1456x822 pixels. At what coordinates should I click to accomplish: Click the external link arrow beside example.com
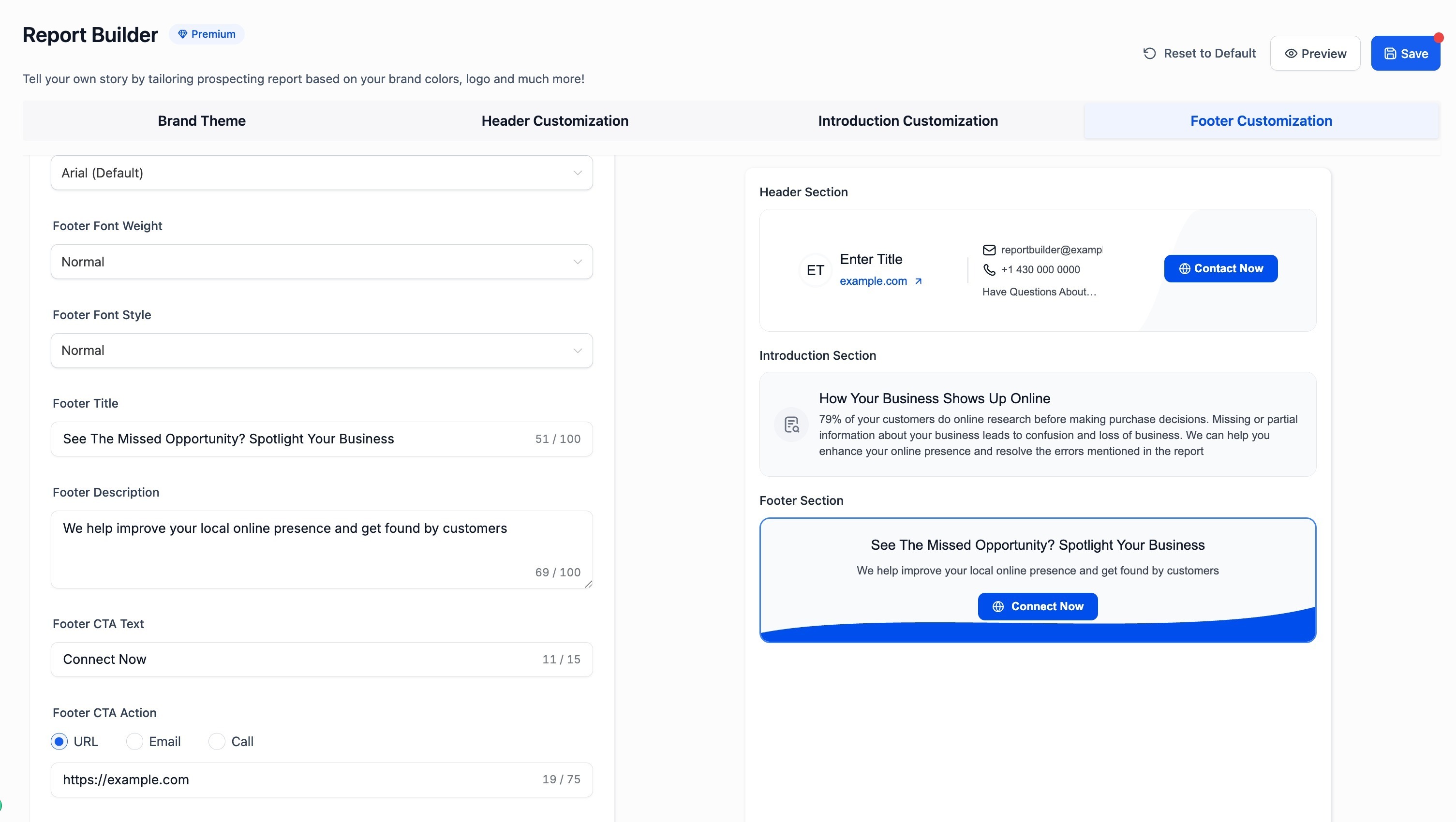(x=918, y=281)
